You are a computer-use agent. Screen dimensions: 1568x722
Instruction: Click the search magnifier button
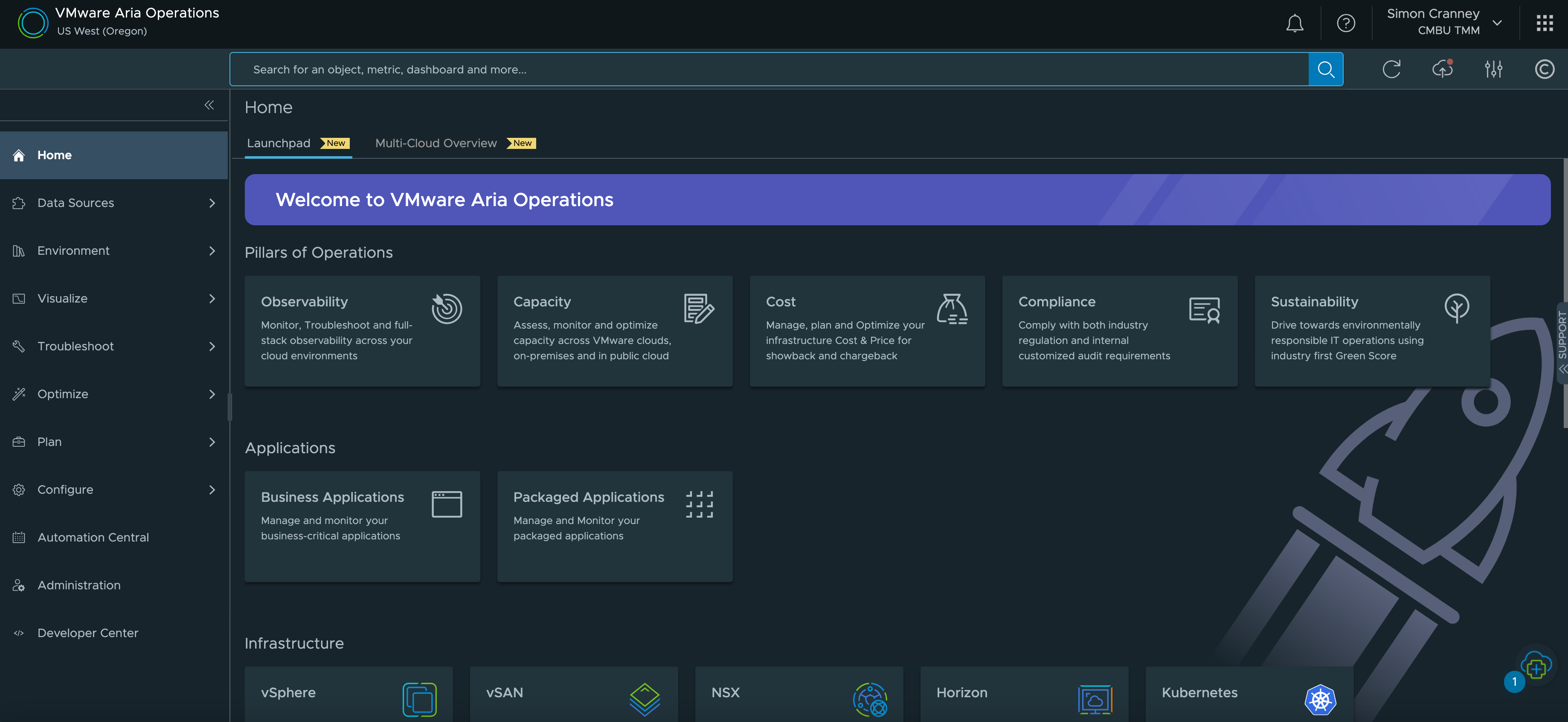tap(1326, 70)
